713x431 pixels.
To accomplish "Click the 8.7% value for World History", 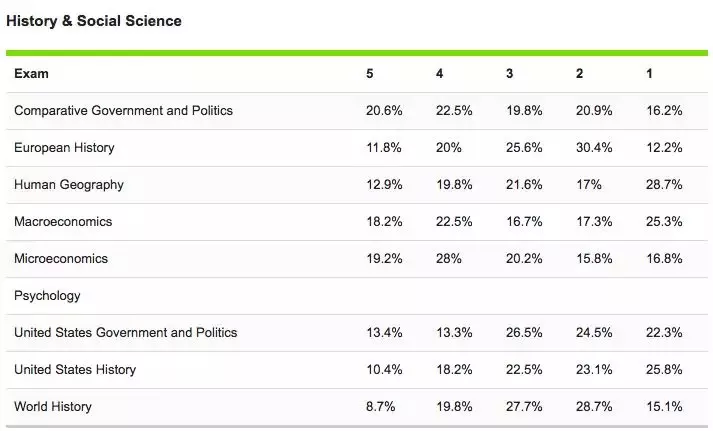I will (x=381, y=406).
